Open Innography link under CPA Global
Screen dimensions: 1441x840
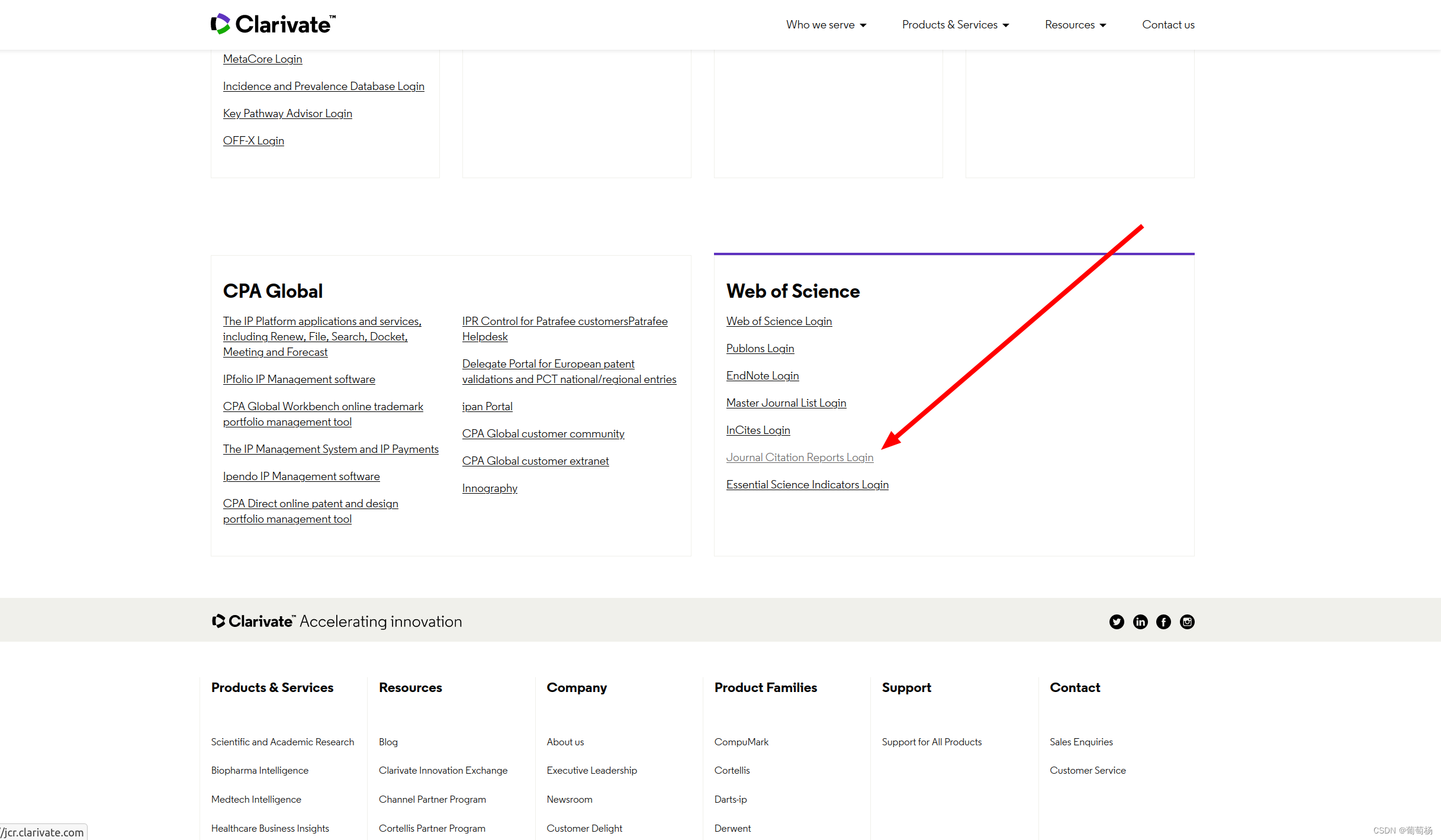[490, 488]
